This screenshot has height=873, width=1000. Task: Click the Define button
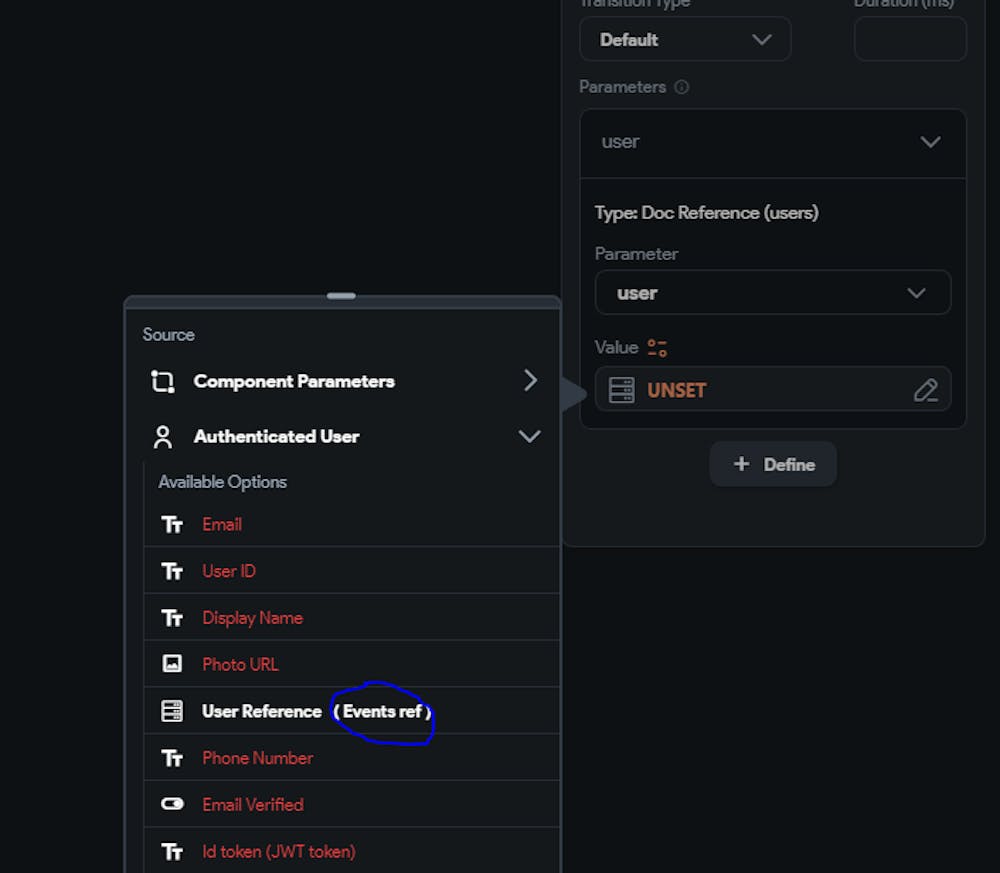[x=772, y=463]
